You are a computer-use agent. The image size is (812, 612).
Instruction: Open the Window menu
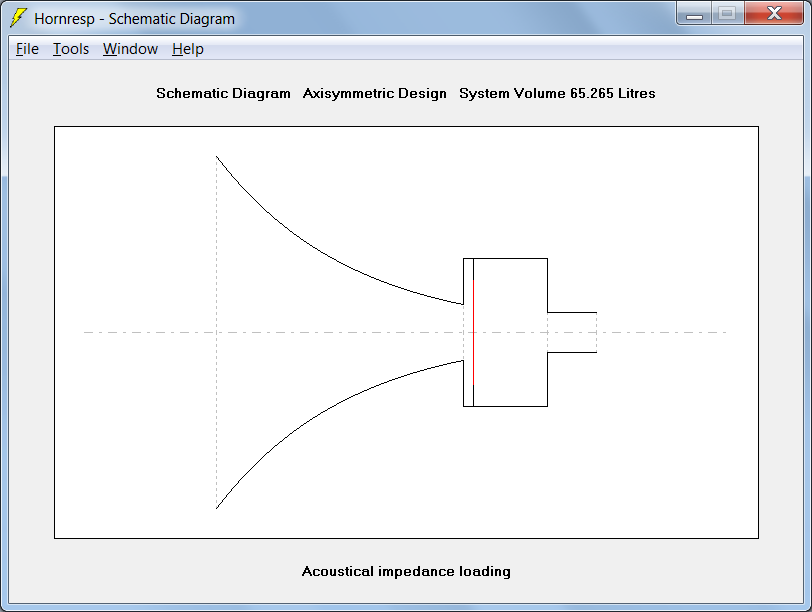pyautogui.click(x=130, y=49)
